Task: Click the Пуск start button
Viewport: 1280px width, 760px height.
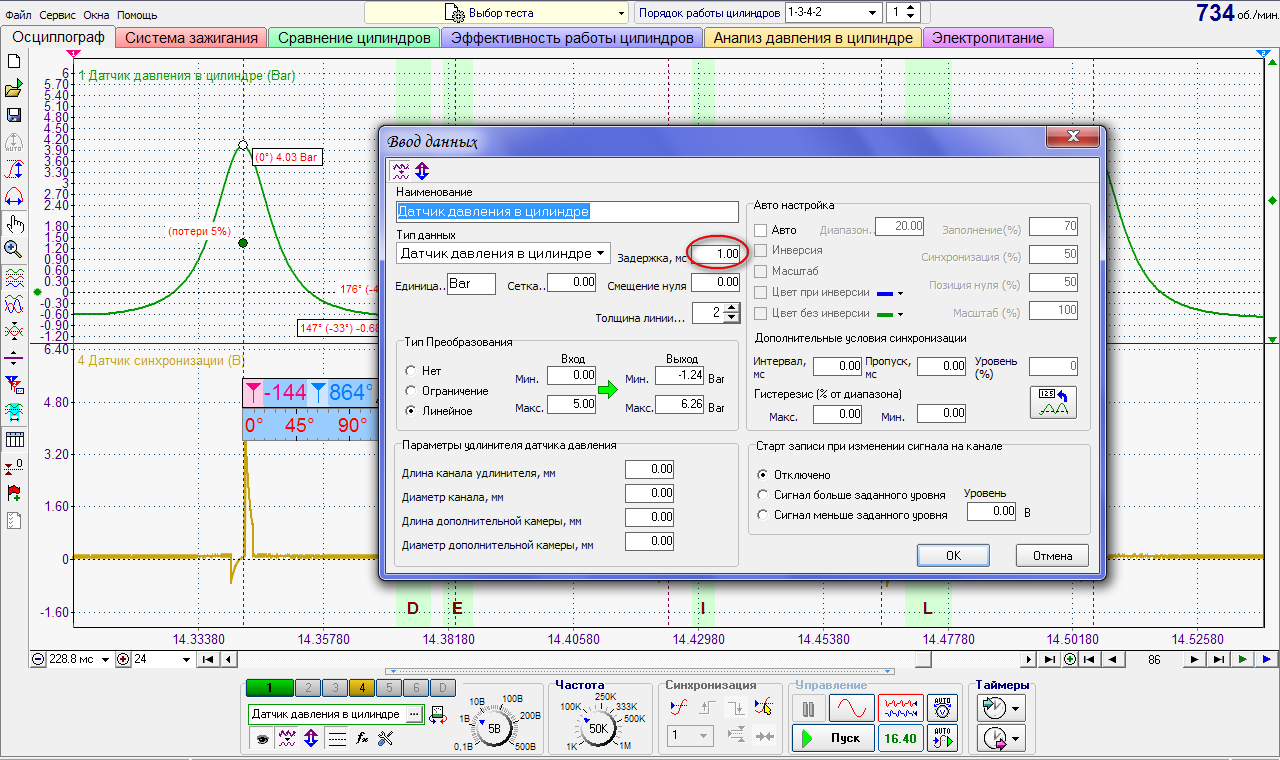Action: click(833, 738)
